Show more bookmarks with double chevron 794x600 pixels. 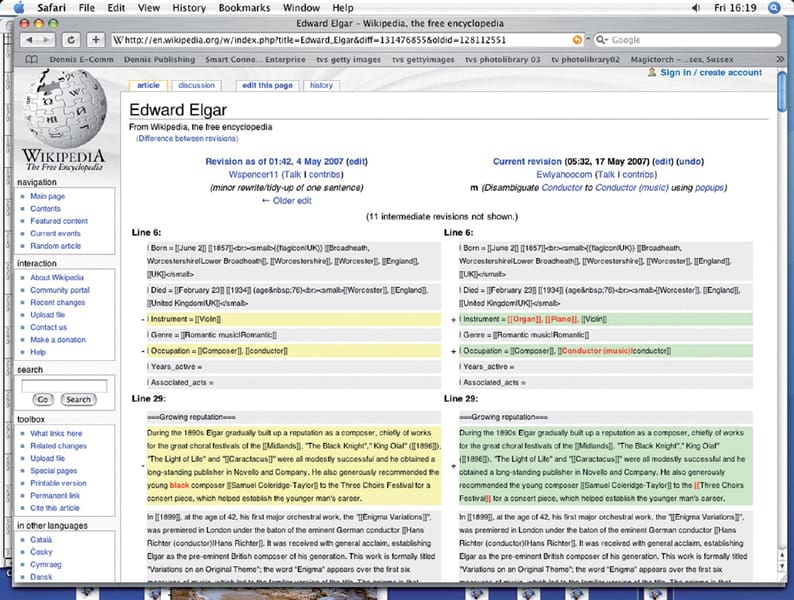(780, 59)
